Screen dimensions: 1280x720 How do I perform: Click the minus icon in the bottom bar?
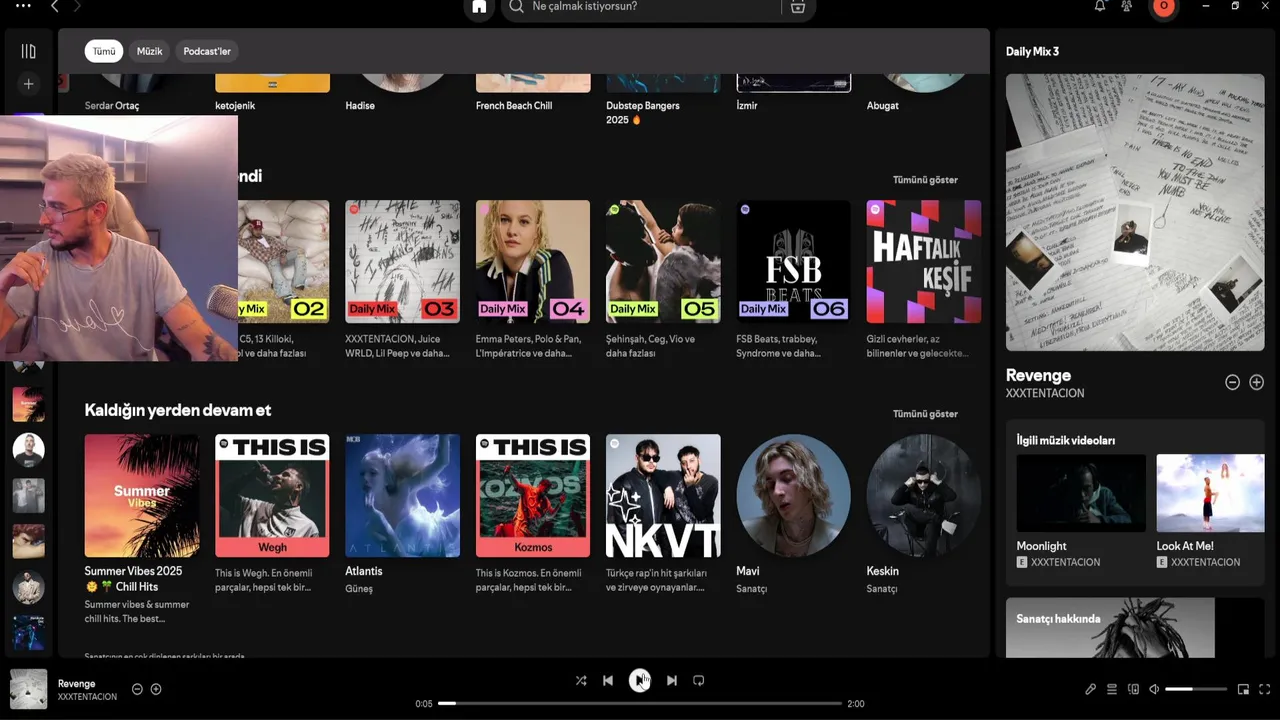pos(138,689)
